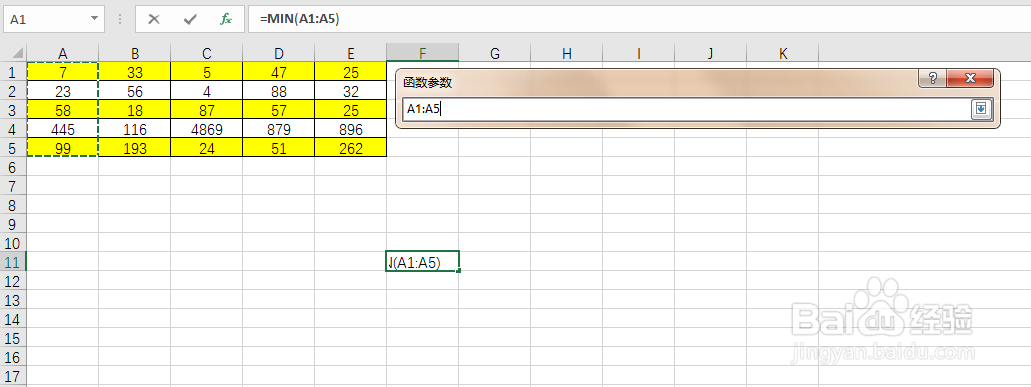
Task: Click cell B2 containing 56
Action: click(x=135, y=91)
